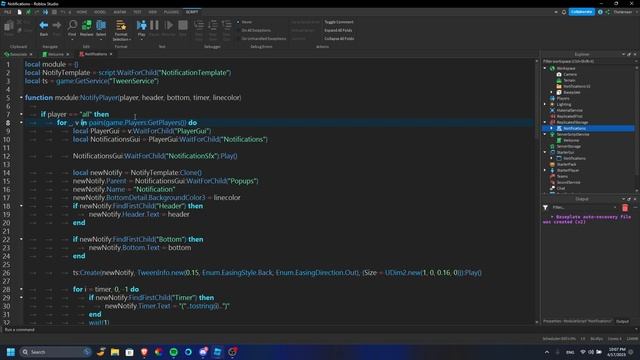The image size is (640, 360).
Task: Select Welcome script in Explorer
Action: (571, 140)
